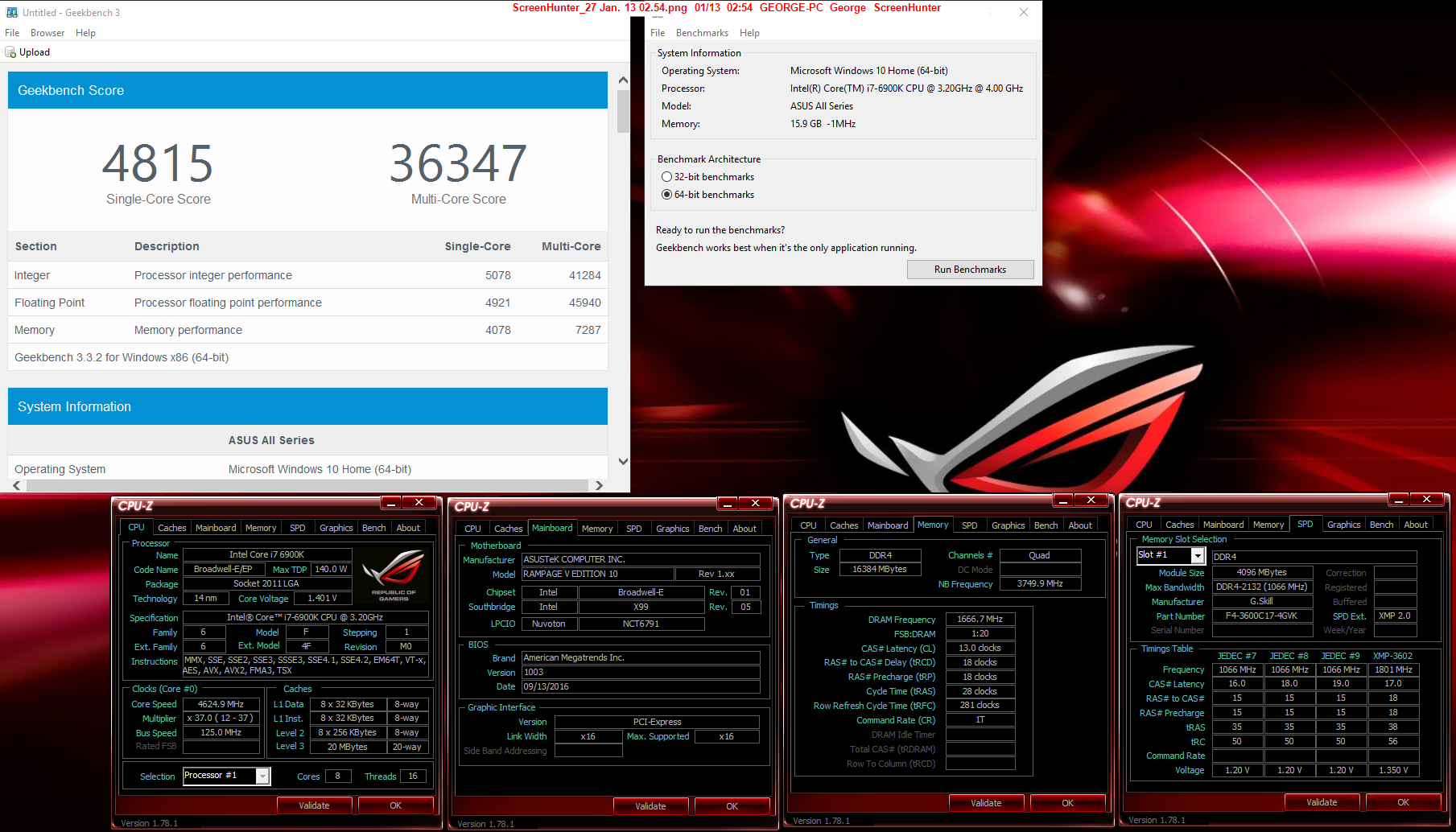Click the Integer row single-core value 5078

point(497,275)
